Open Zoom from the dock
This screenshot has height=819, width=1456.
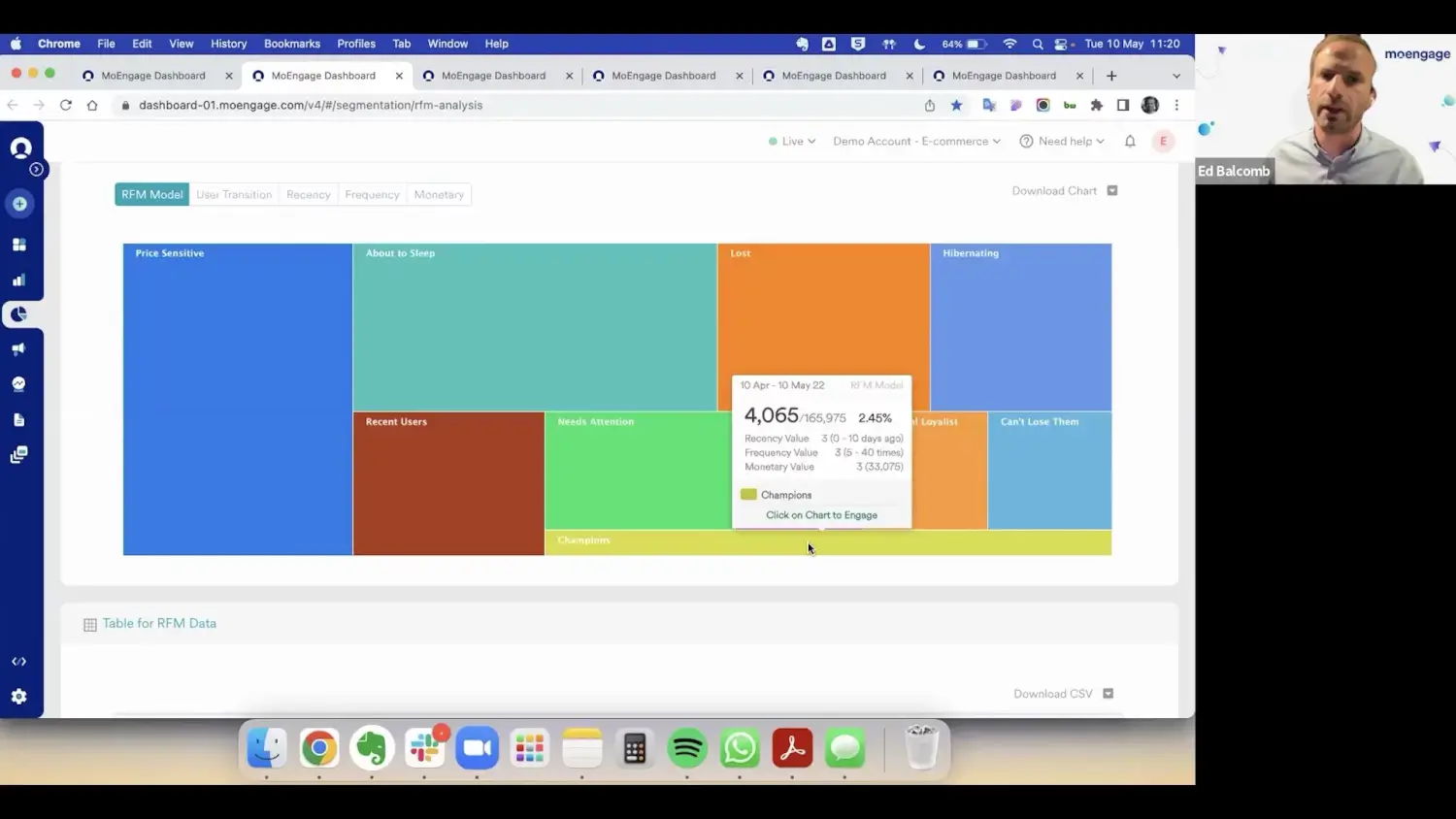click(x=478, y=748)
